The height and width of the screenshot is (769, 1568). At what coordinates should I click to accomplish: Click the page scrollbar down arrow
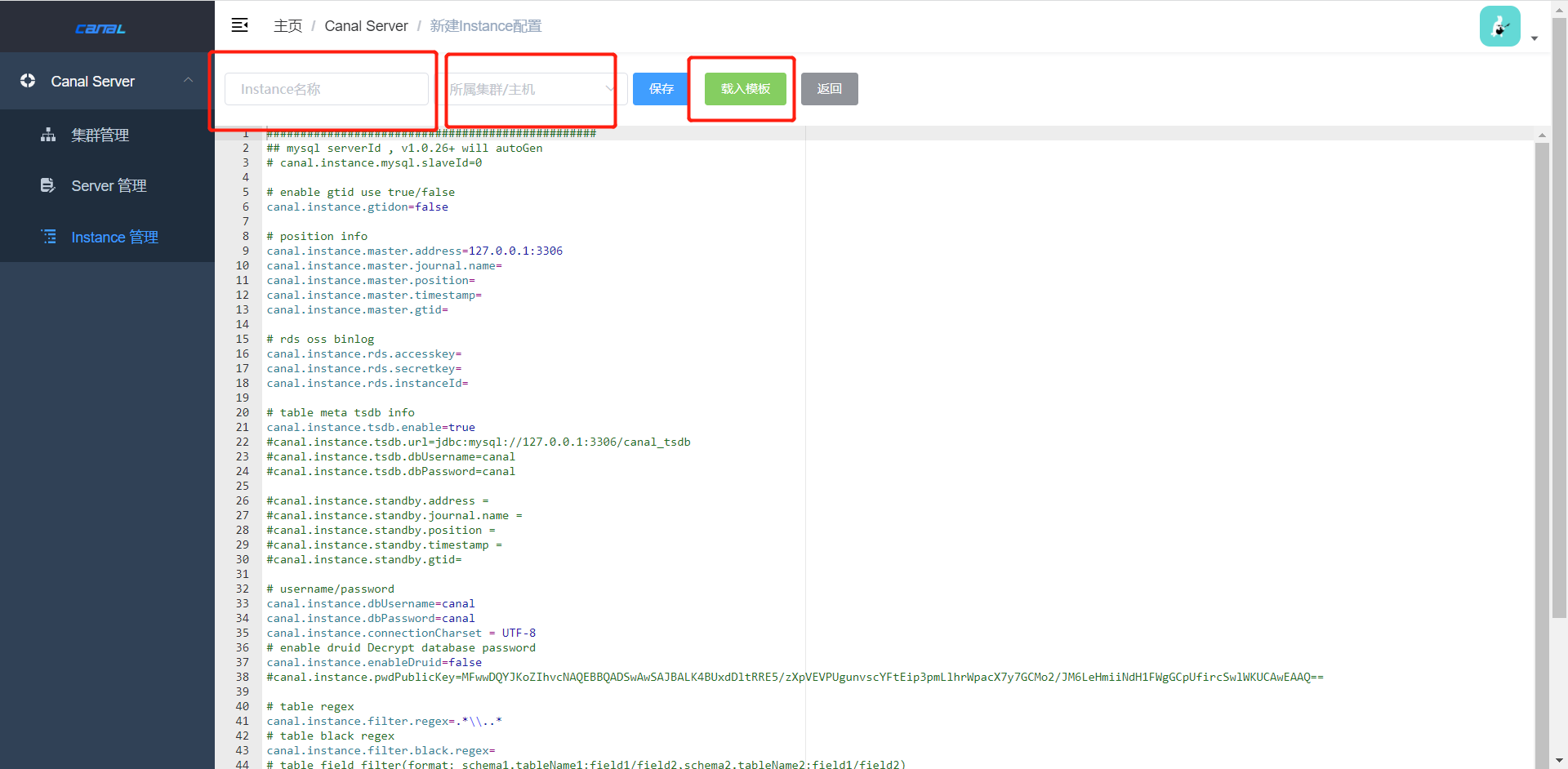click(1559, 761)
